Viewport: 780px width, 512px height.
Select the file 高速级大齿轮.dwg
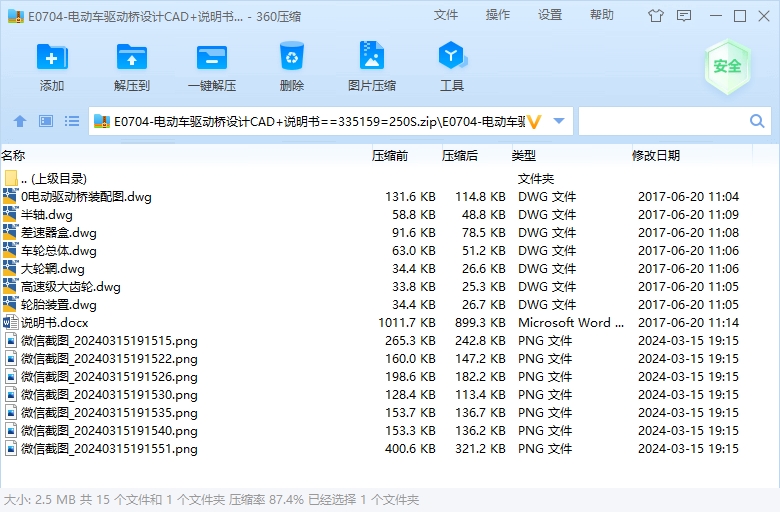[71, 287]
